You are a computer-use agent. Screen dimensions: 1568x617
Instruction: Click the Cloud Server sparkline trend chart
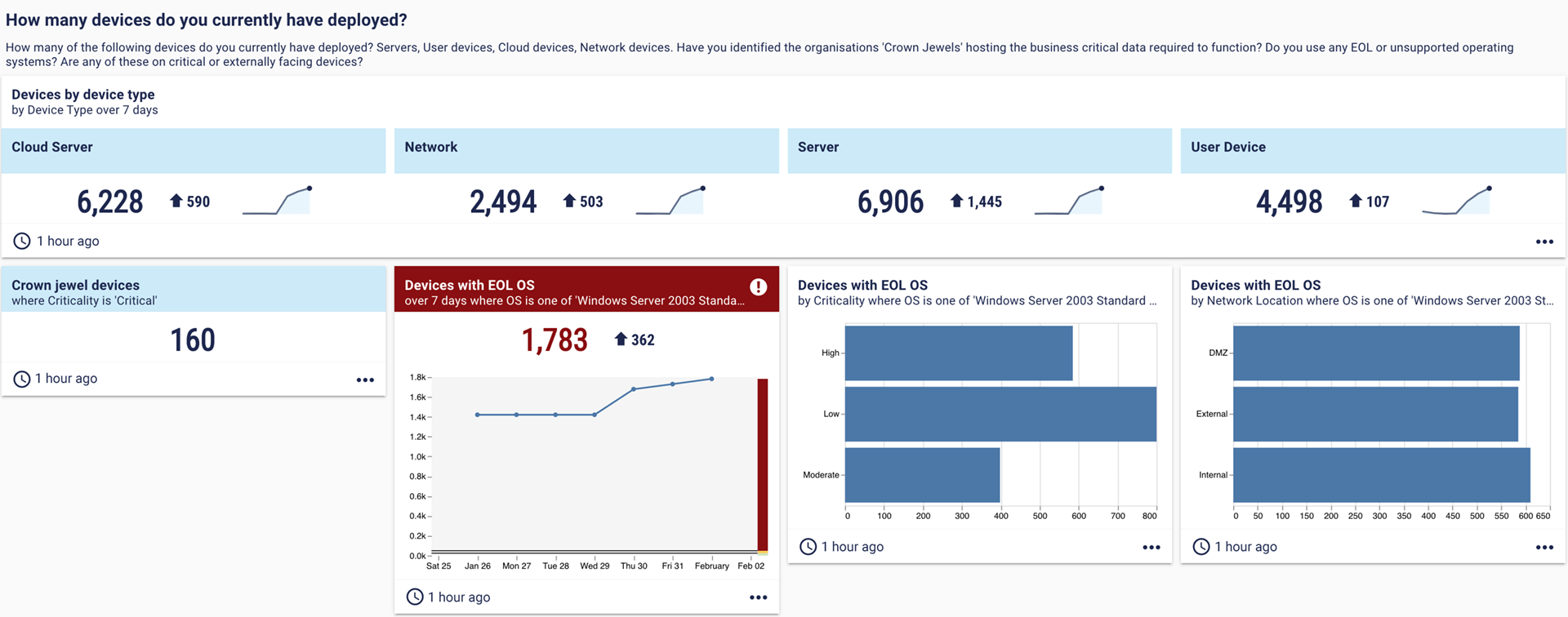pyautogui.click(x=277, y=201)
